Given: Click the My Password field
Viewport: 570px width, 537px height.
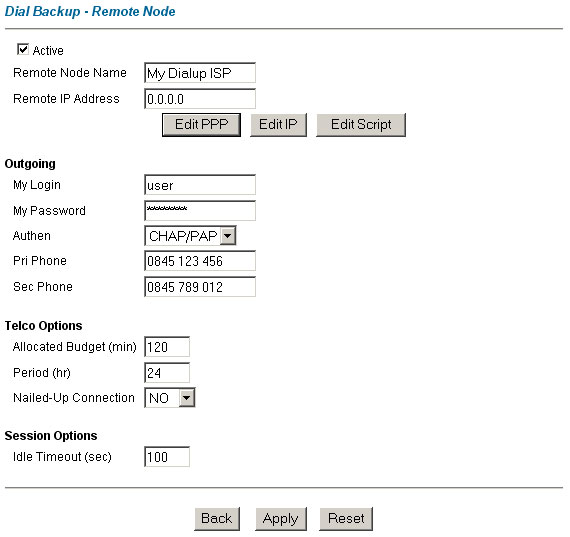Looking at the screenshot, I should click(200, 211).
